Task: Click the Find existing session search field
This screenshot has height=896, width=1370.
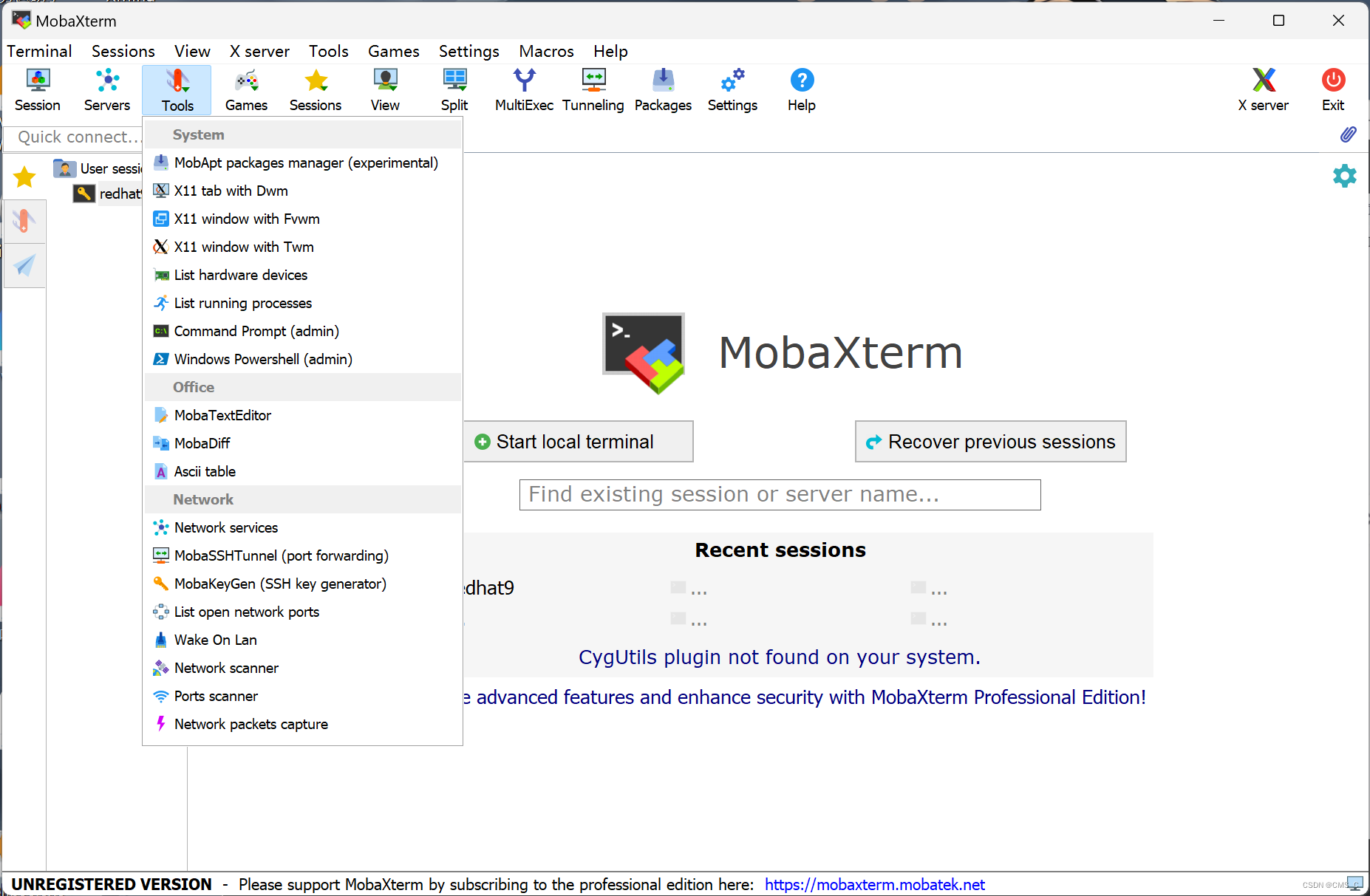Action: (x=780, y=494)
